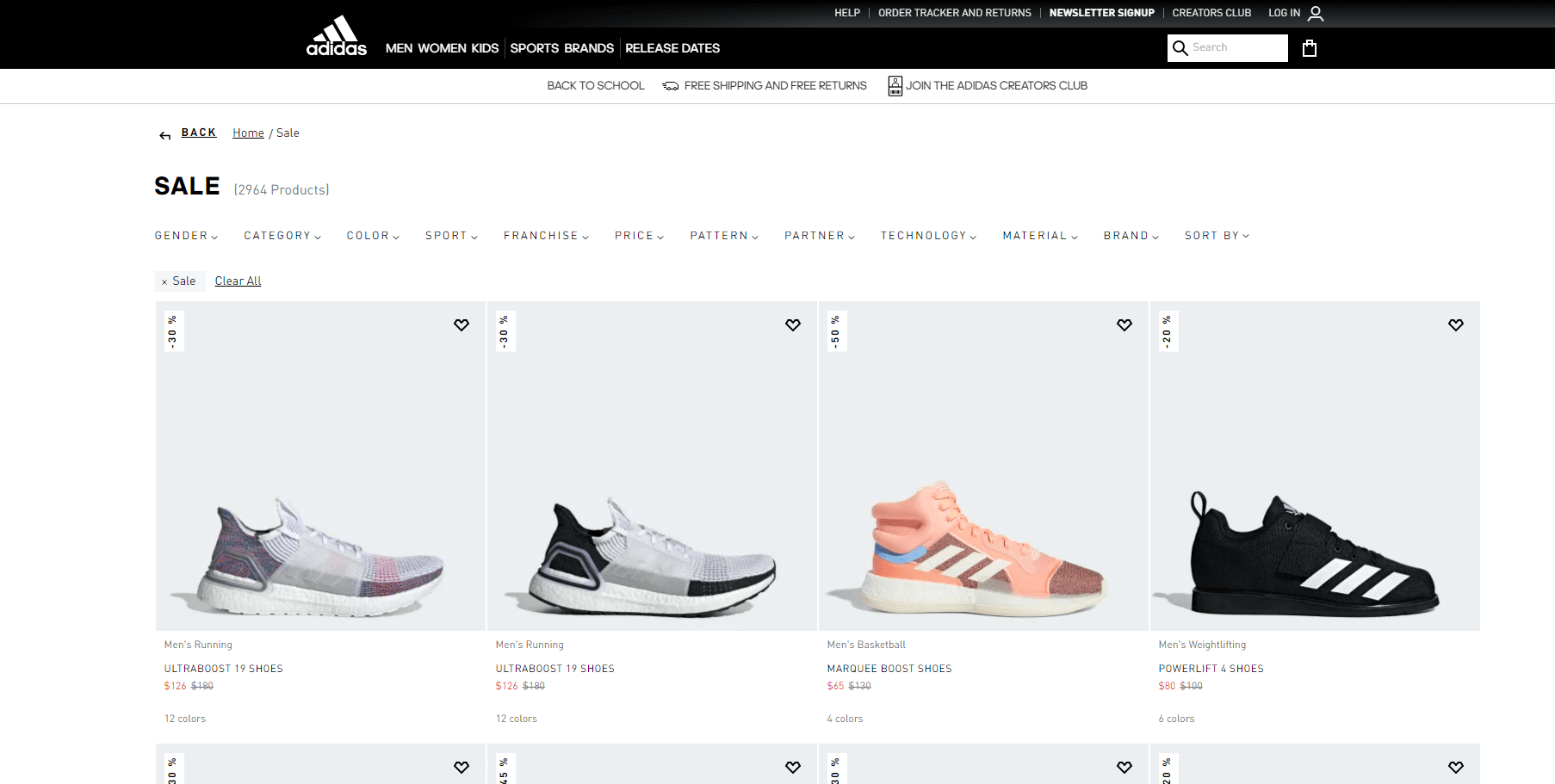Click the Powerlift 4 Shoes title

pyautogui.click(x=1211, y=669)
